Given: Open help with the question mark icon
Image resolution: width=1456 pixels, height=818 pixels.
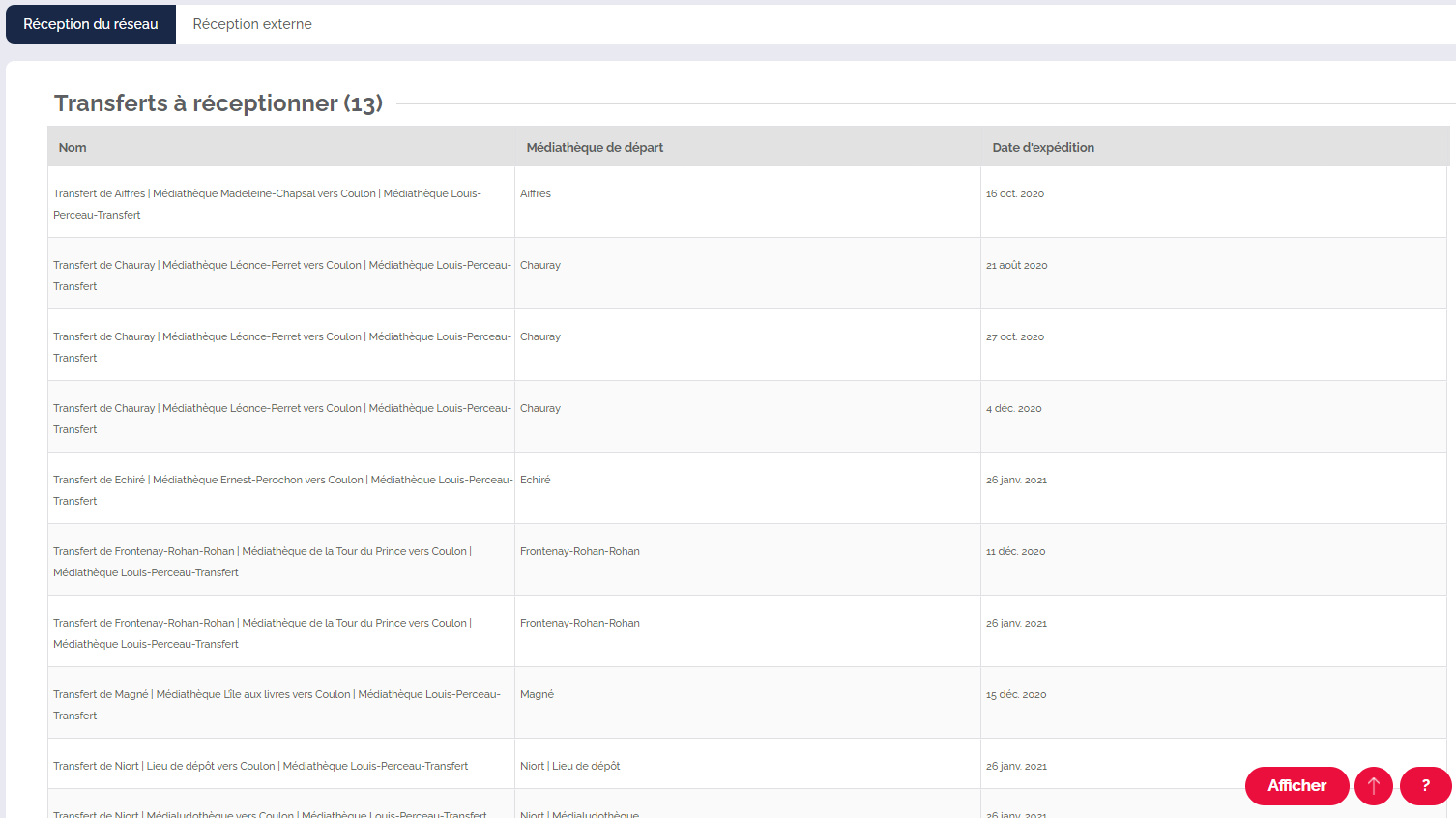Looking at the screenshot, I should (x=1425, y=785).
